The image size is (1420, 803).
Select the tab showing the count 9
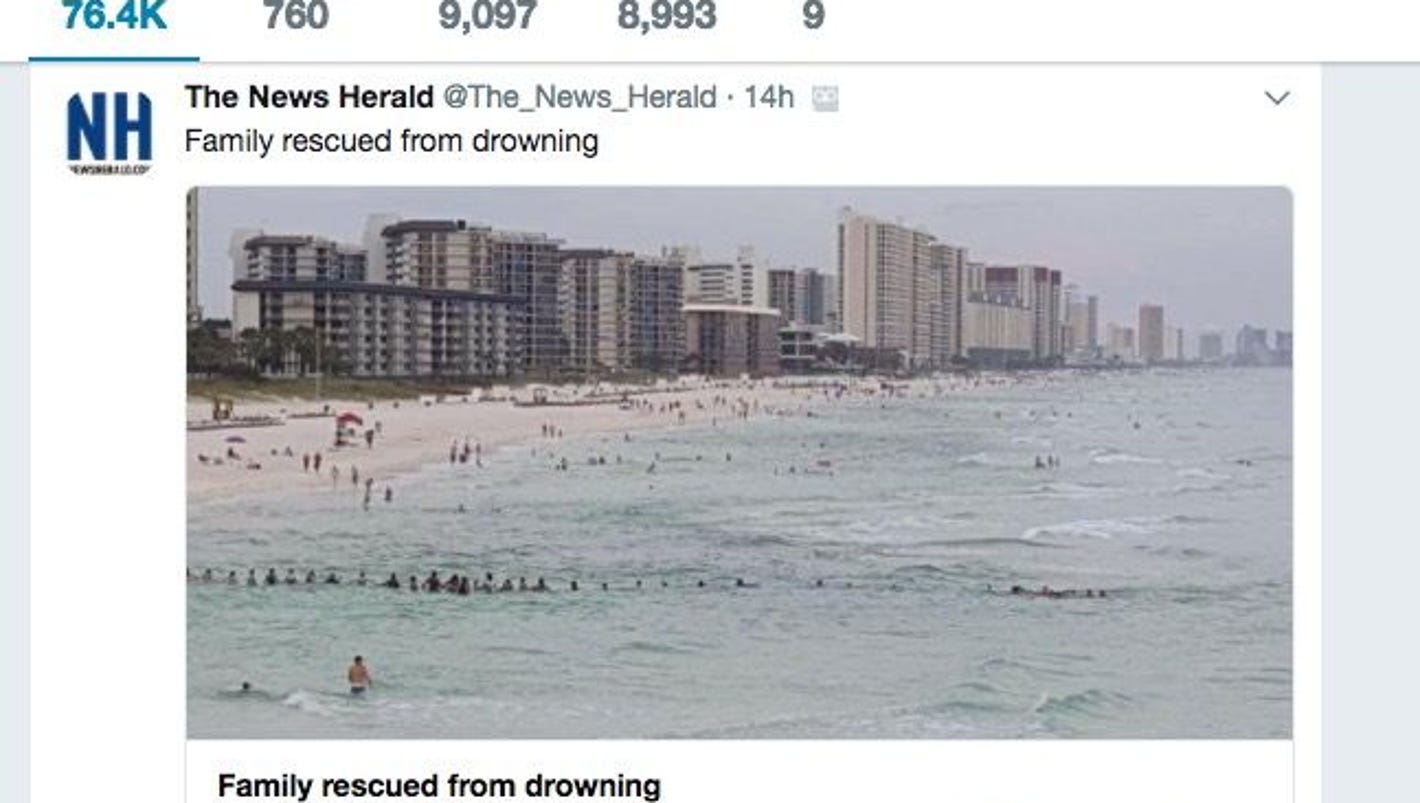coord(813,16)
